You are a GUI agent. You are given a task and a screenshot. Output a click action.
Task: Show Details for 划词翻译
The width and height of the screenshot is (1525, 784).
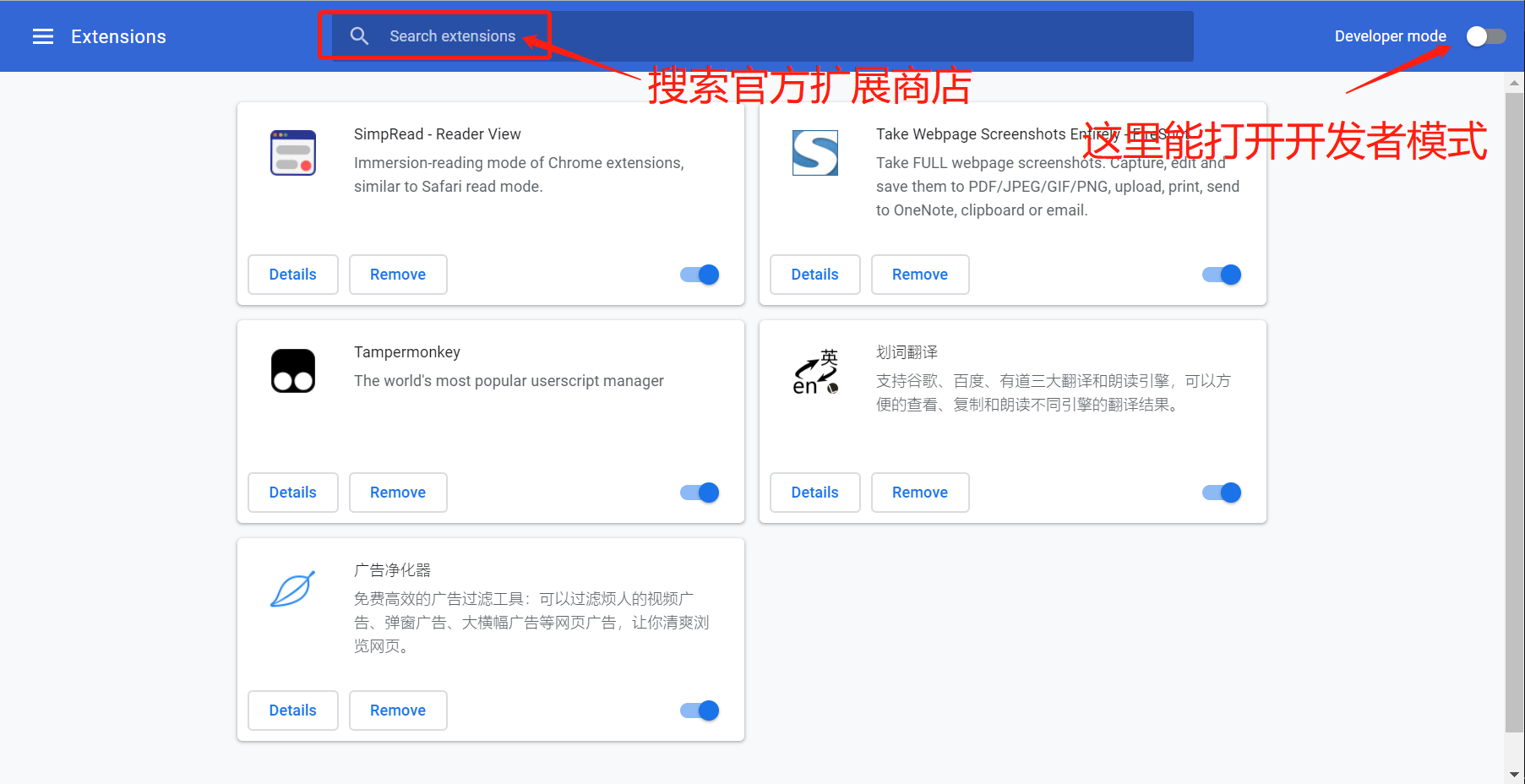(815, 493)
